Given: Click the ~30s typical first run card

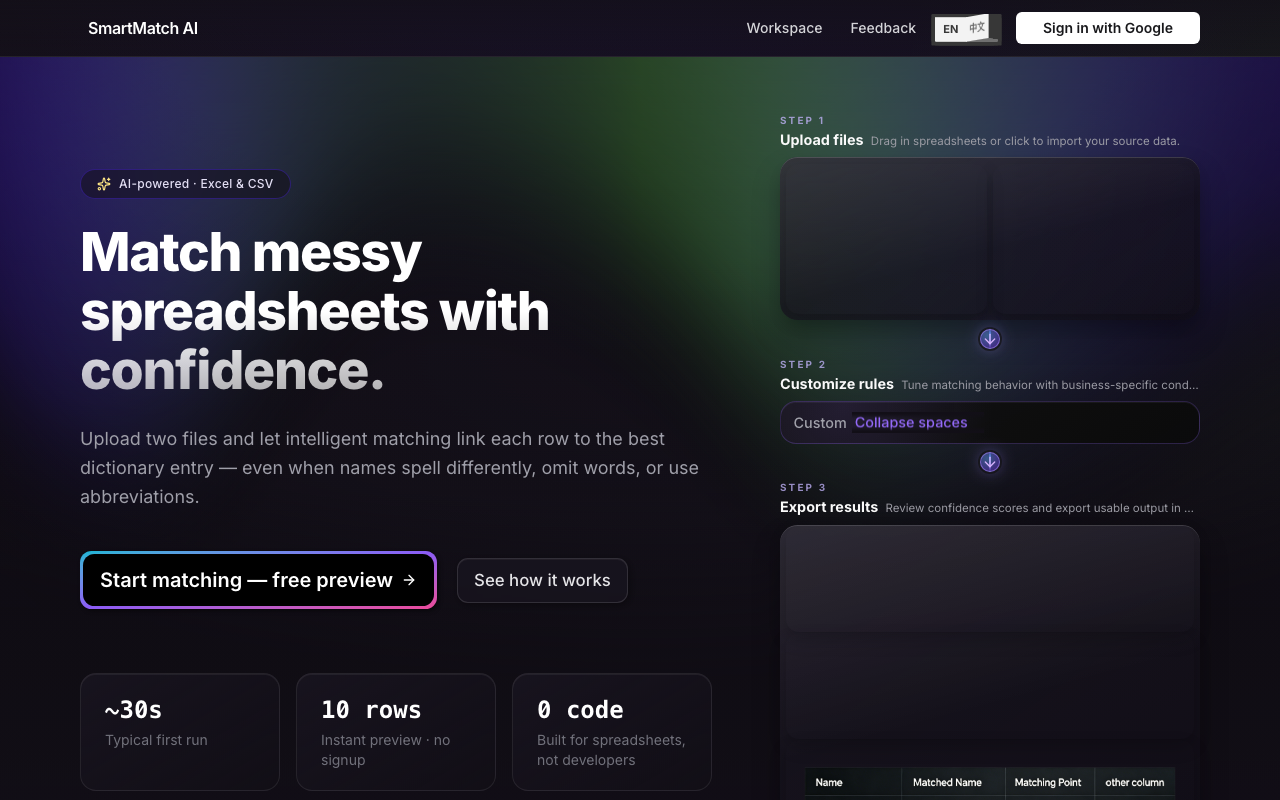Looking at the screenshot, I should point(180,732).
